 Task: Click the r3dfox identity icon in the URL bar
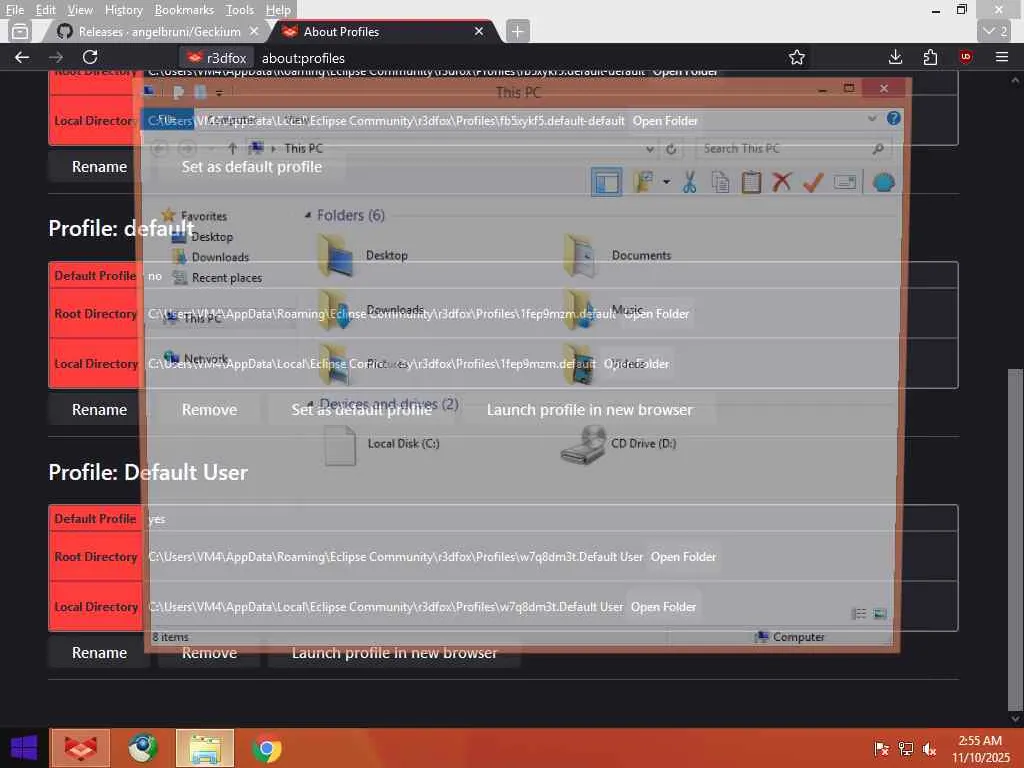point(216,58)
